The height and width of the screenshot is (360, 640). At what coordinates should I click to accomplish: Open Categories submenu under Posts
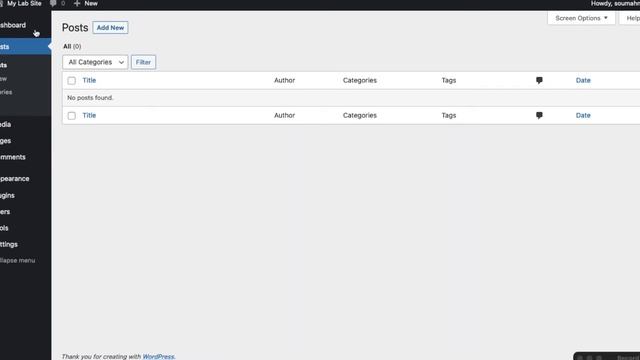click(6, 92)
